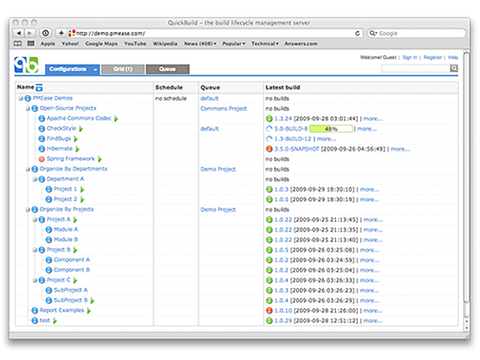Collapse the Project A tree node
Image resolution: width=480 pixels, height=360 pixels.
point(35,220)
